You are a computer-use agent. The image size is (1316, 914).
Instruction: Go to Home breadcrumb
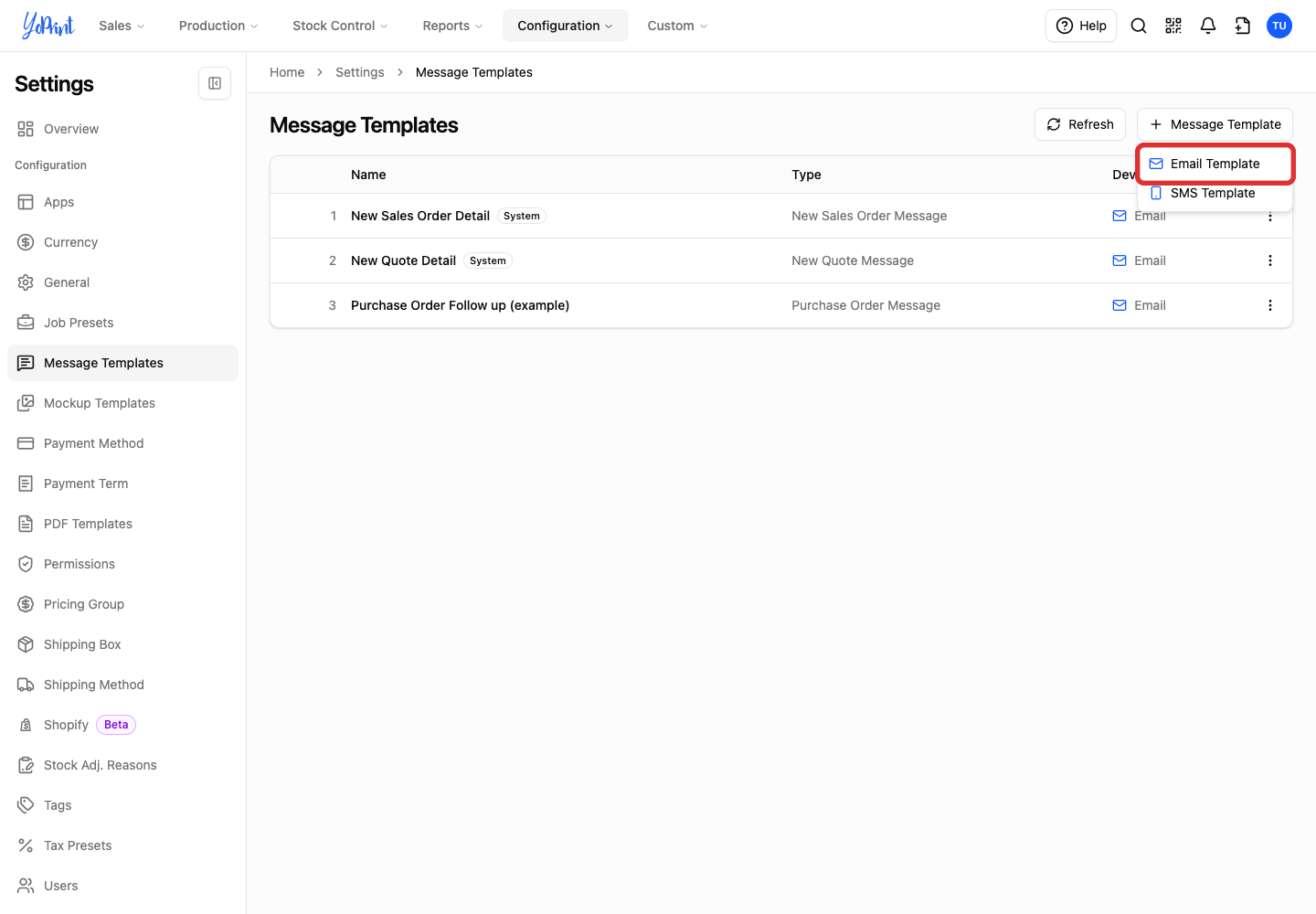[287, 72]
